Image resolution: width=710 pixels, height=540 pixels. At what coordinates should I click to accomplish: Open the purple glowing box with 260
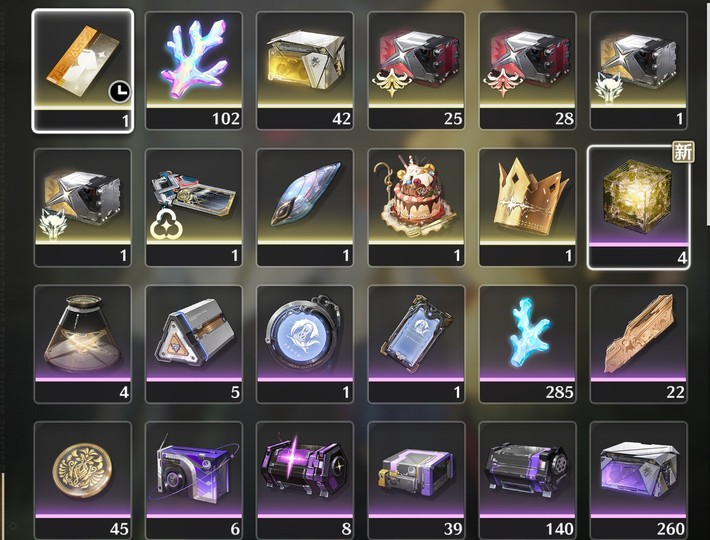[x=638, y=481]
